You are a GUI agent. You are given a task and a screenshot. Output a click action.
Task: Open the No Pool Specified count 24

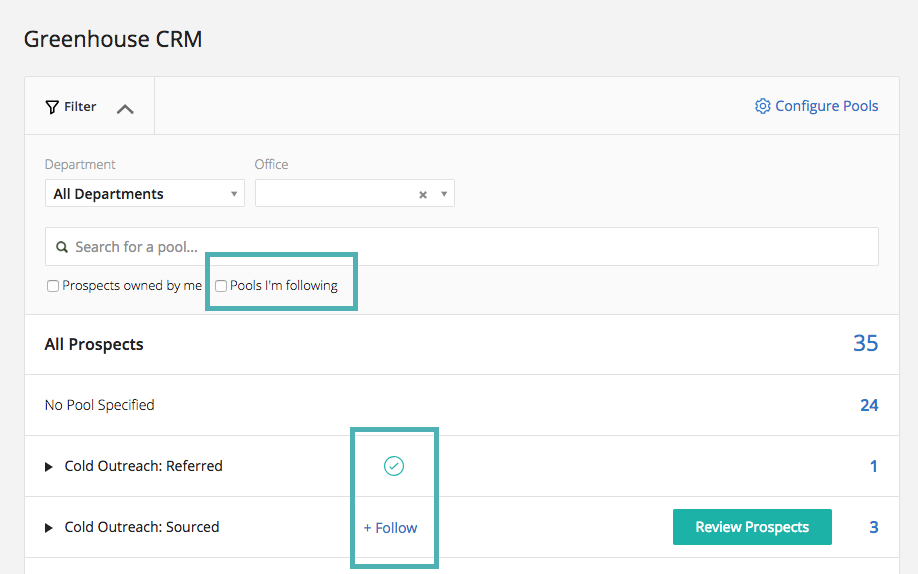pos(869,405)
